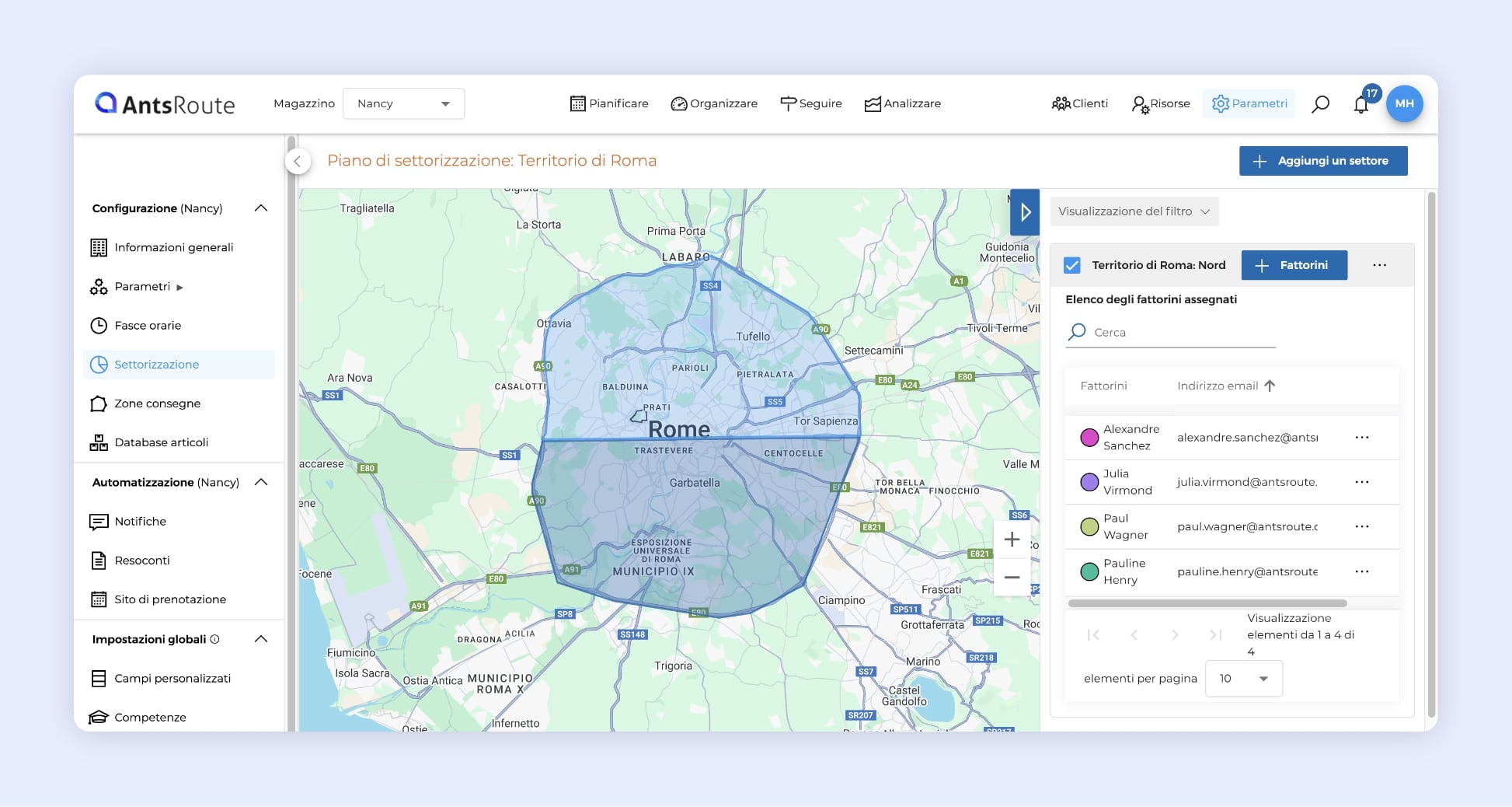Open the Nancy warehouse dropdown
The height and width of the screenshot is (807, 1512).
[x=403, y=103]
